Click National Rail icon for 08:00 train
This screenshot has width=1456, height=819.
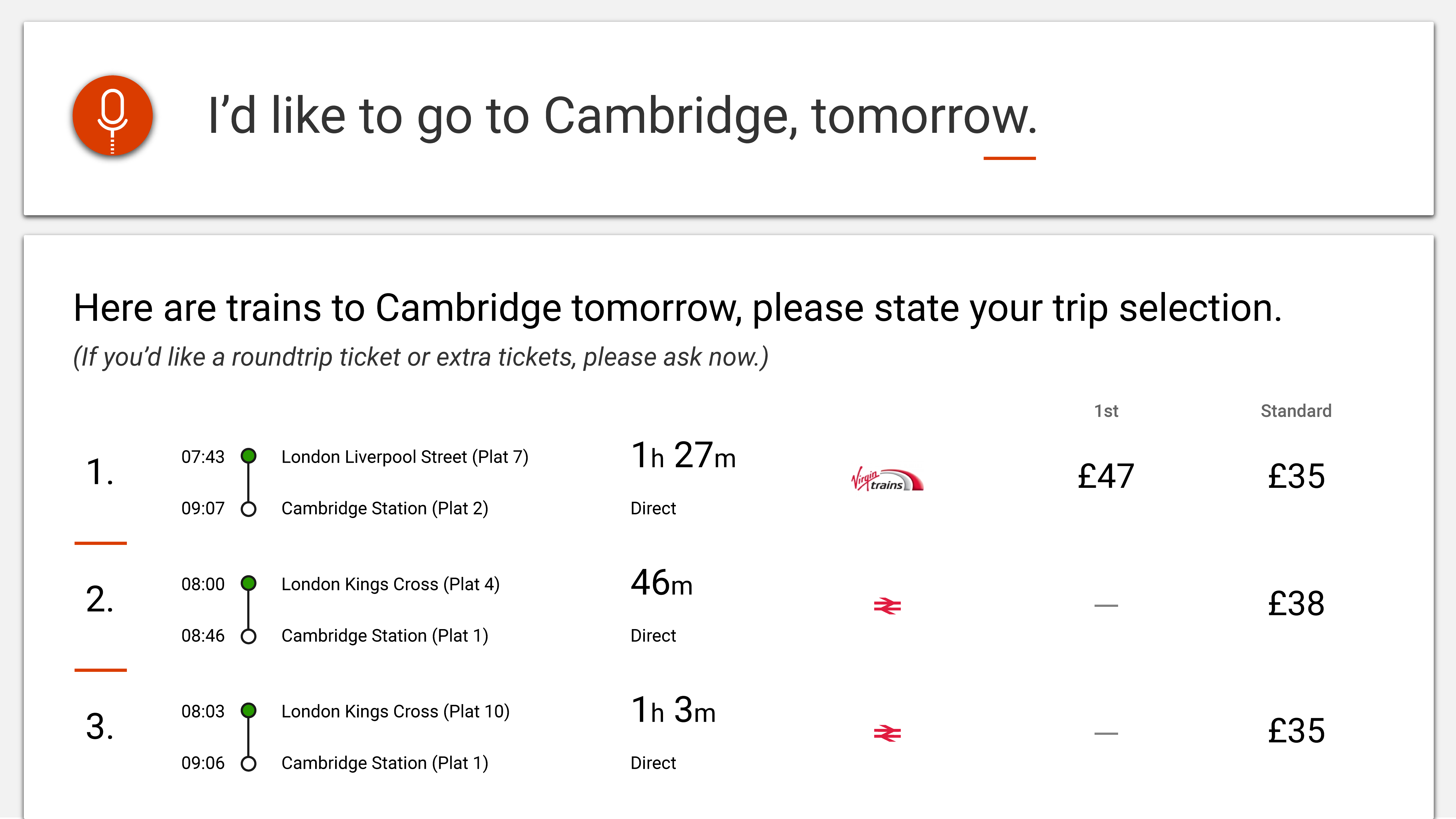(887, 606)
